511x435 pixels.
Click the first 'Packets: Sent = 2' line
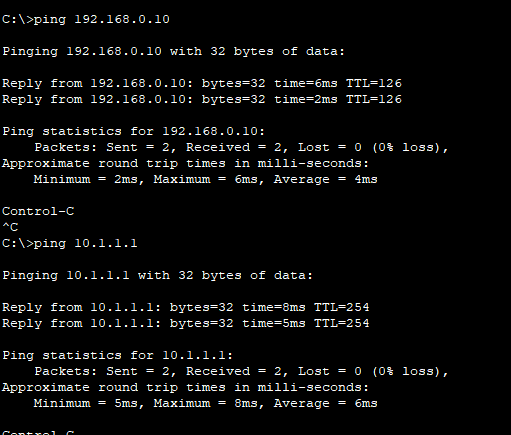point(242,147)
